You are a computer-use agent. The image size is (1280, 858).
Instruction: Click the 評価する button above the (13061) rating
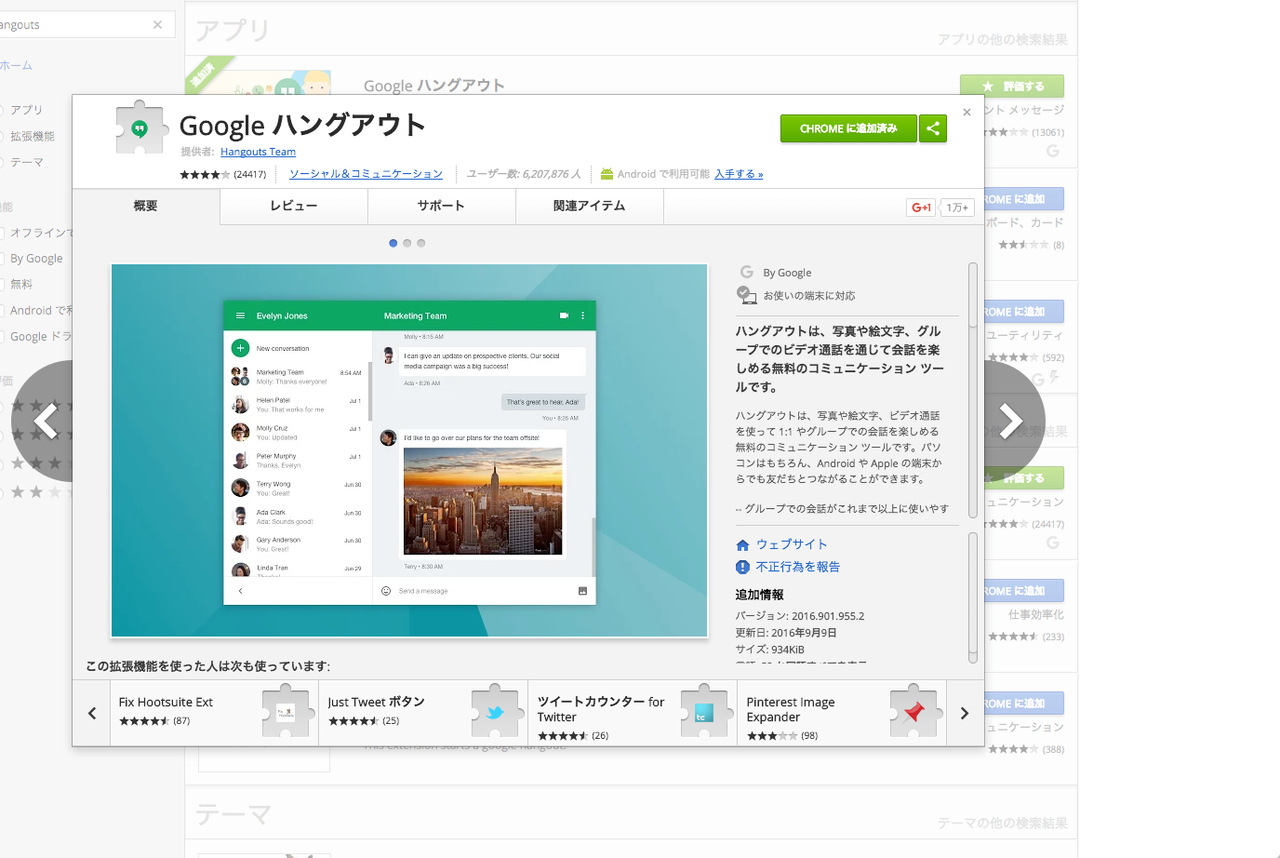(1012, 86)
